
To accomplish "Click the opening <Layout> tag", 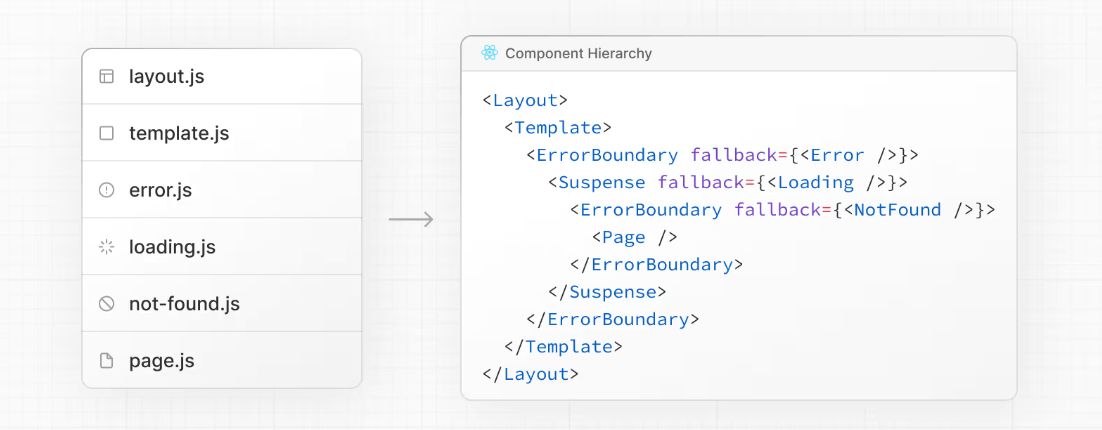I will pos(525,100).
